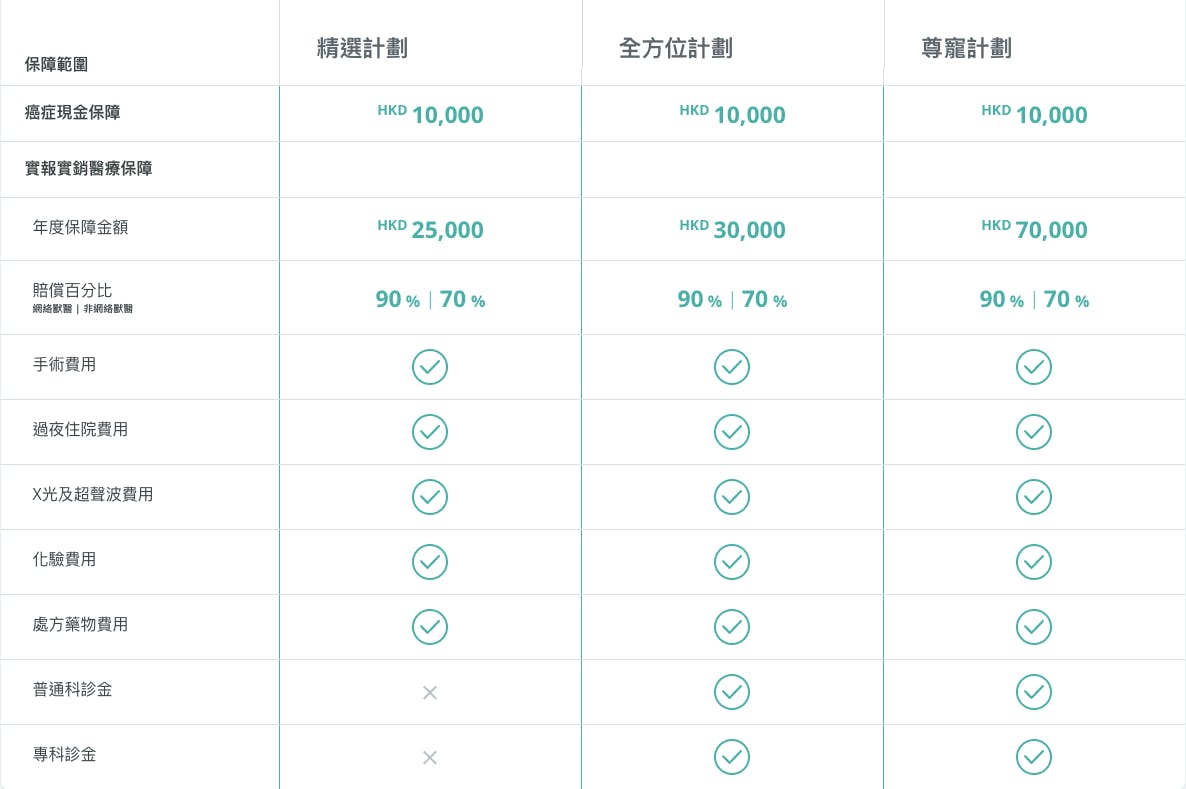
Task: Select the 尊寵計劃 column header
Action: click(966, 48)
